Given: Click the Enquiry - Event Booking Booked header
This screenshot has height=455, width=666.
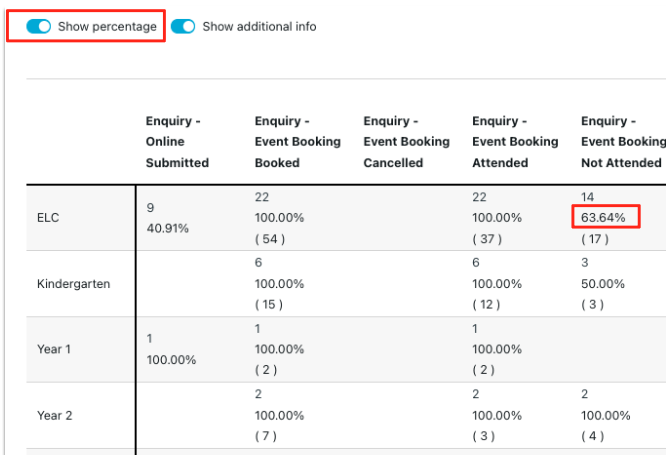Looking at the screenshot, I should (x=297, y=142).
